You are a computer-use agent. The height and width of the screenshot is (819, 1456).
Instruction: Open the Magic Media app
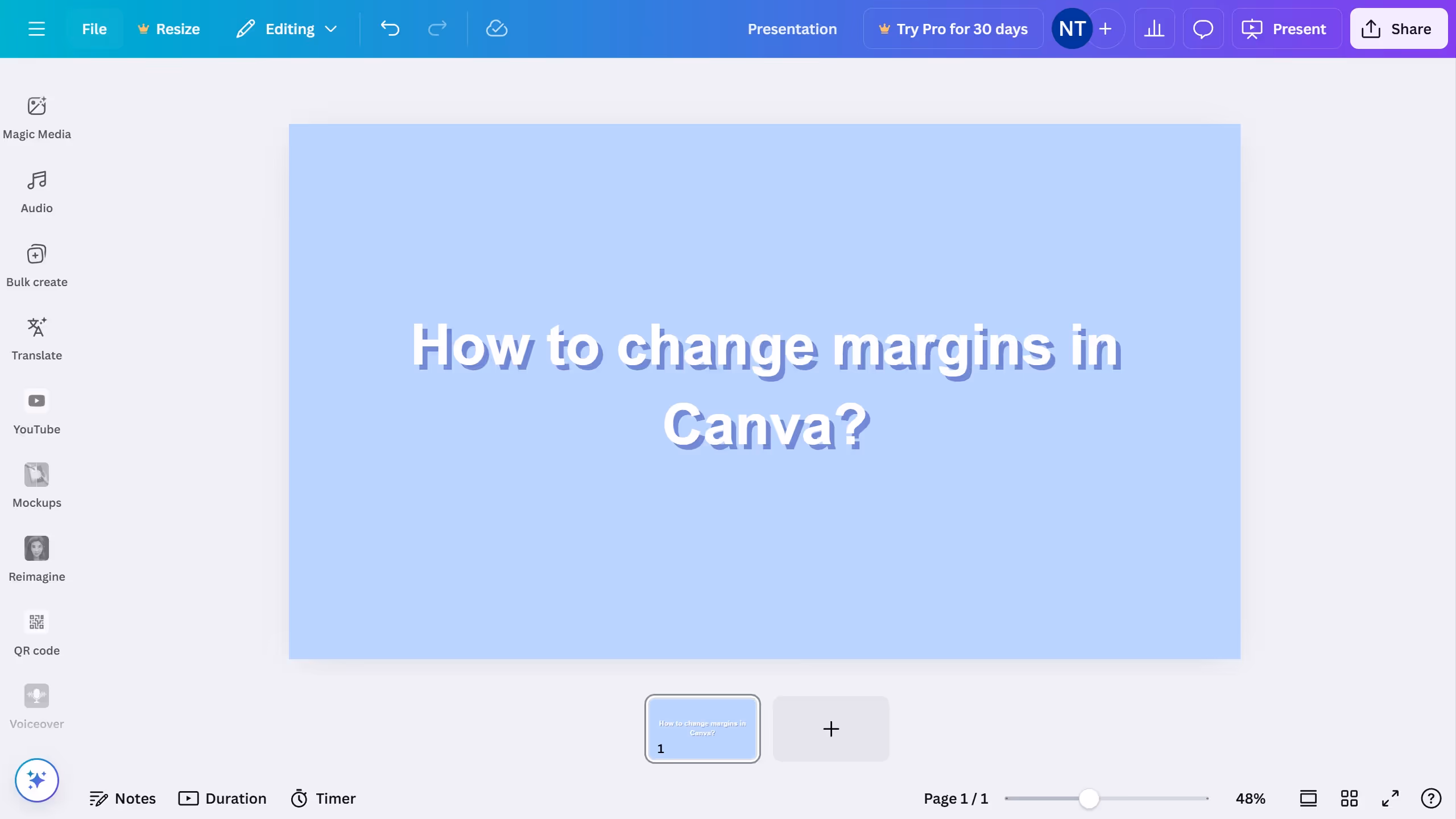click(37, 118)
